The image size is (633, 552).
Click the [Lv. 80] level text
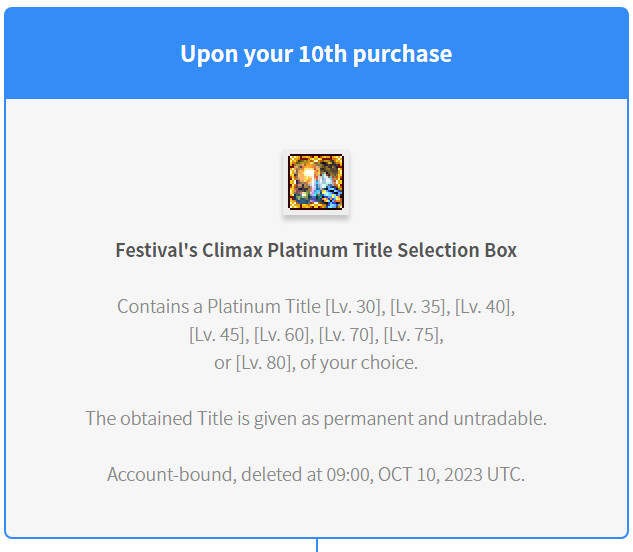tap(266, 363)
